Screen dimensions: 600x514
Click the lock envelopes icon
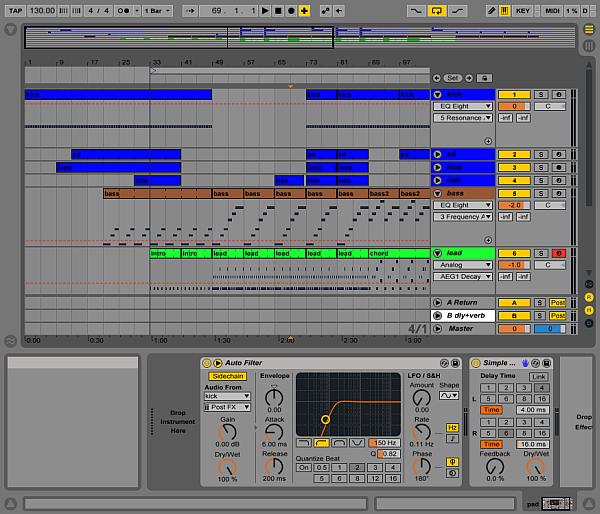click(484, 78)
